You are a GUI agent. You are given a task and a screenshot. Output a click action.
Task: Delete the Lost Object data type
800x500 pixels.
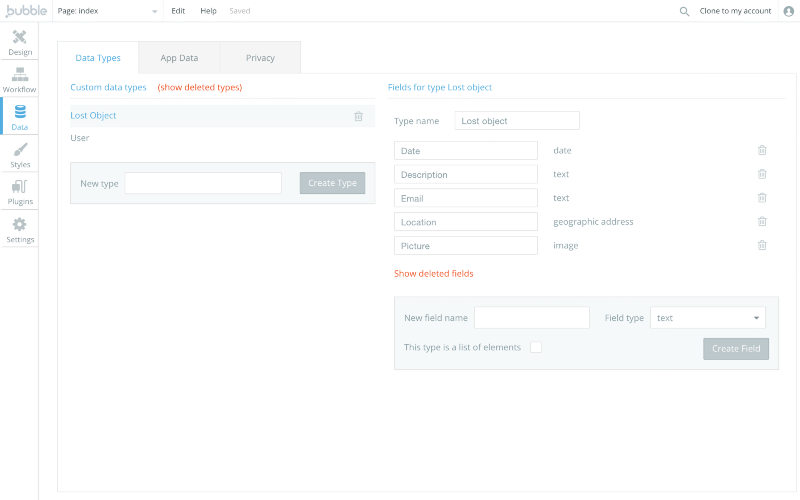tap(358, 116)
